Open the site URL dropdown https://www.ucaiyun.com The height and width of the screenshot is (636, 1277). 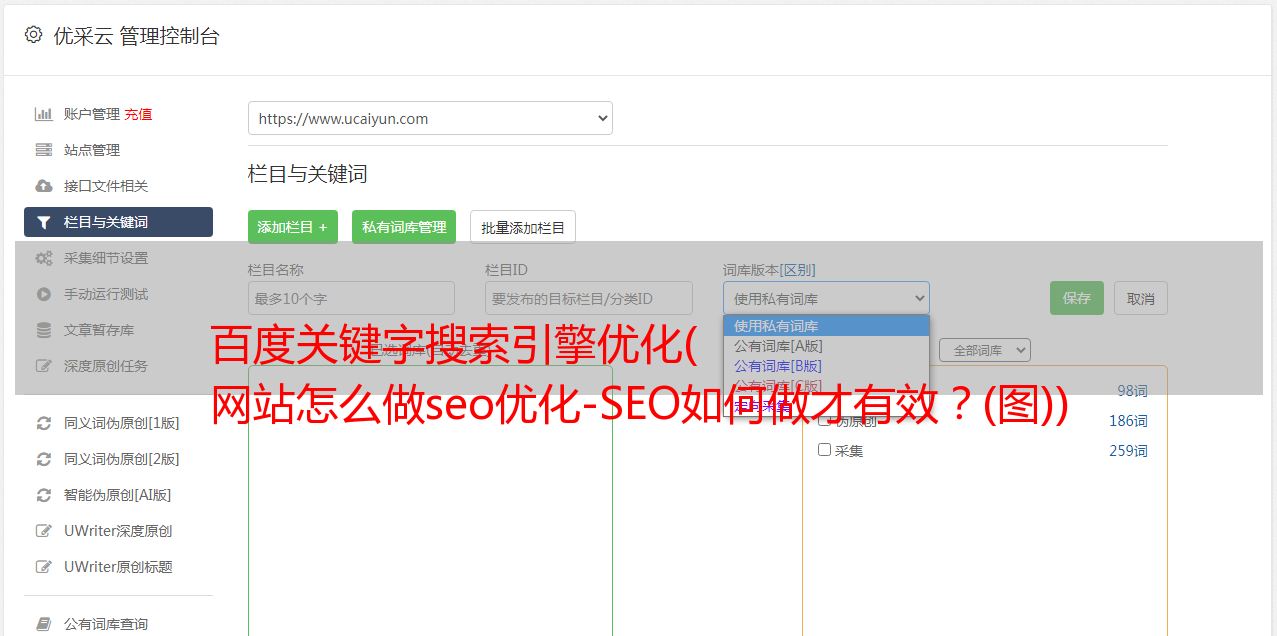[430, 118]
